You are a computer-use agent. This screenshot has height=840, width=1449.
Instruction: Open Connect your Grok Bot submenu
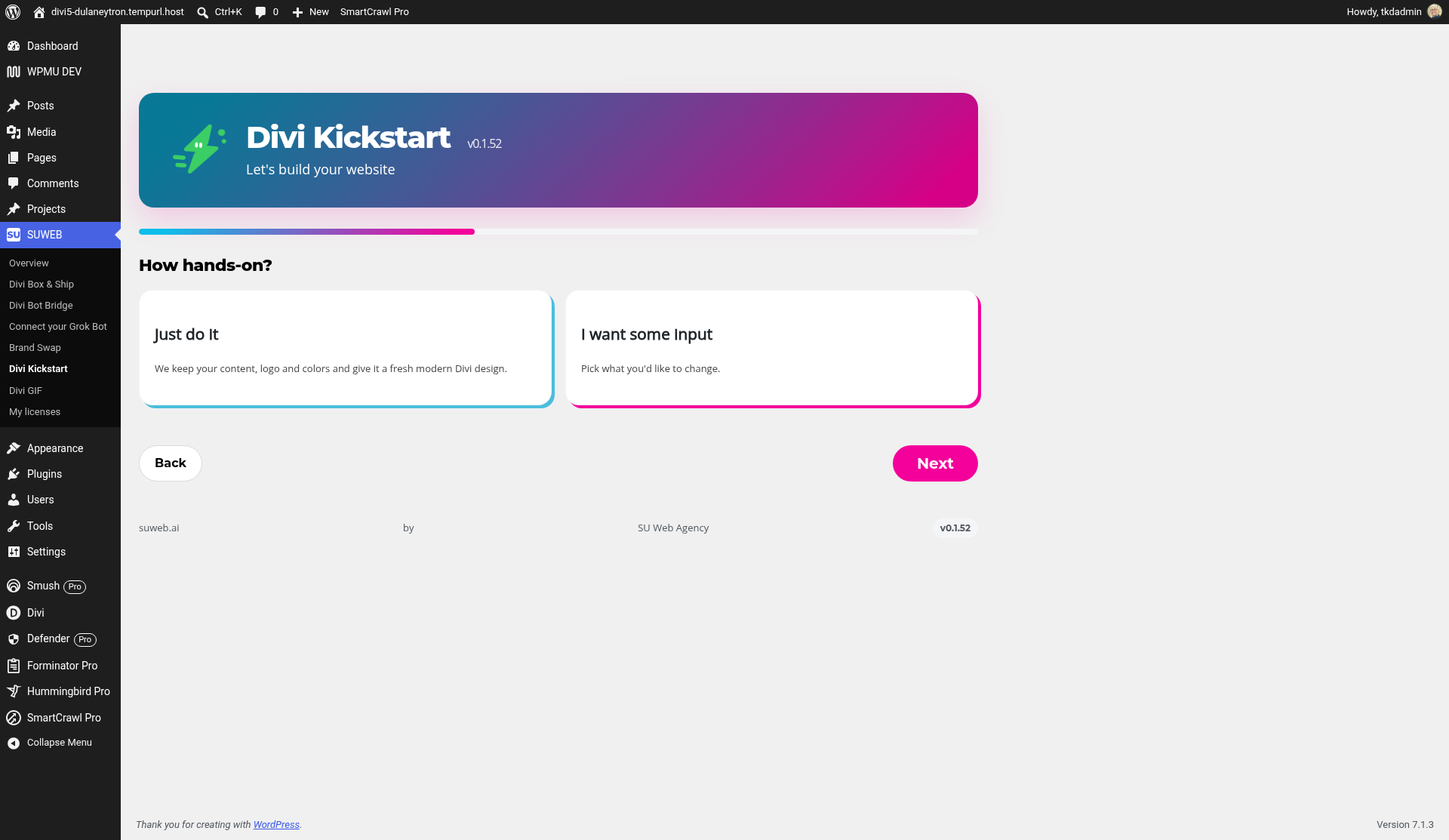point(58,327)
